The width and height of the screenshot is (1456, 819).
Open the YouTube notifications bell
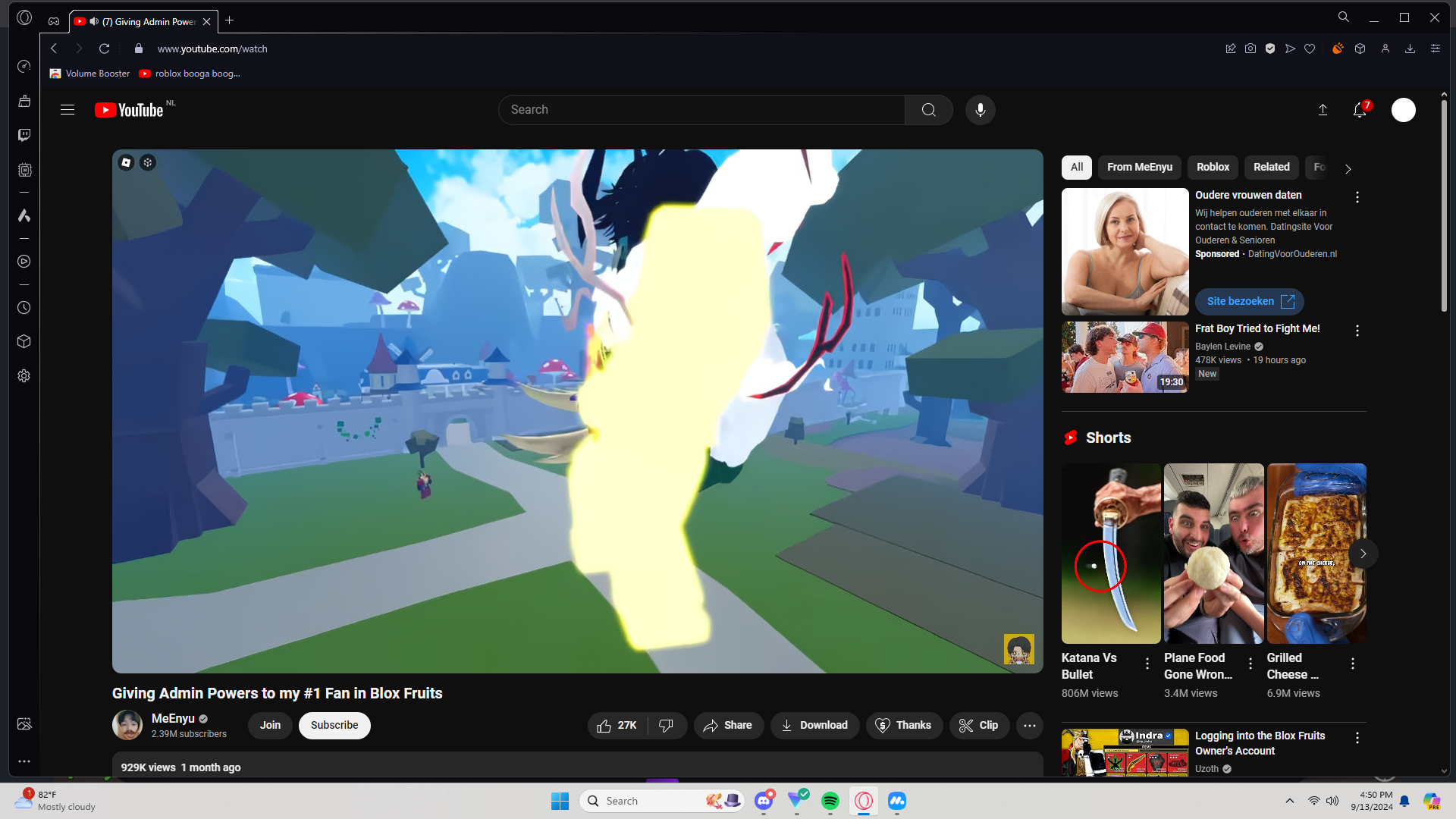coord(1360,110)
